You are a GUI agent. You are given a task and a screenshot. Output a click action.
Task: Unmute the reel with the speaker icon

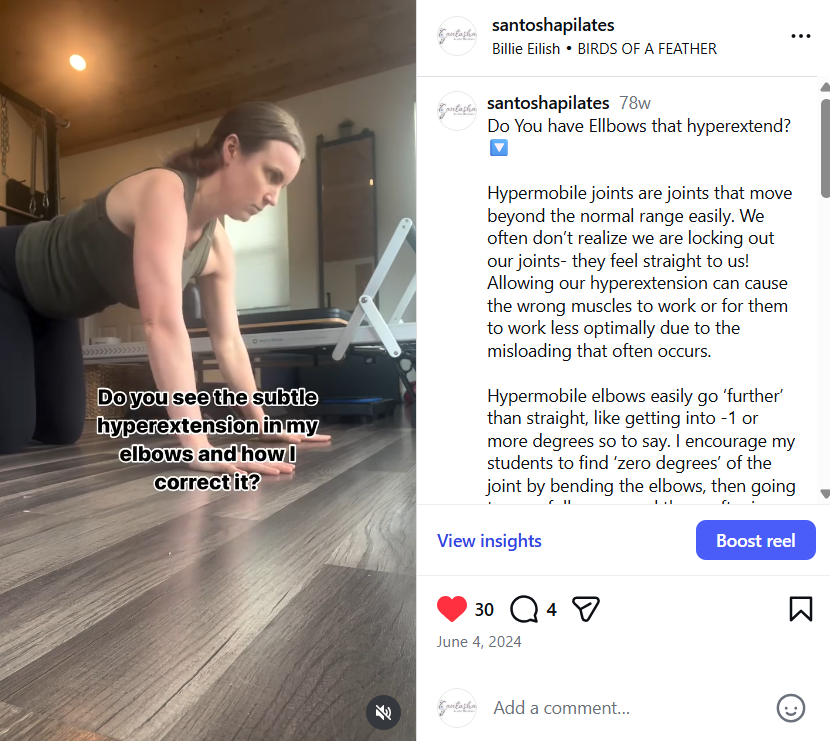click(383, 712)
